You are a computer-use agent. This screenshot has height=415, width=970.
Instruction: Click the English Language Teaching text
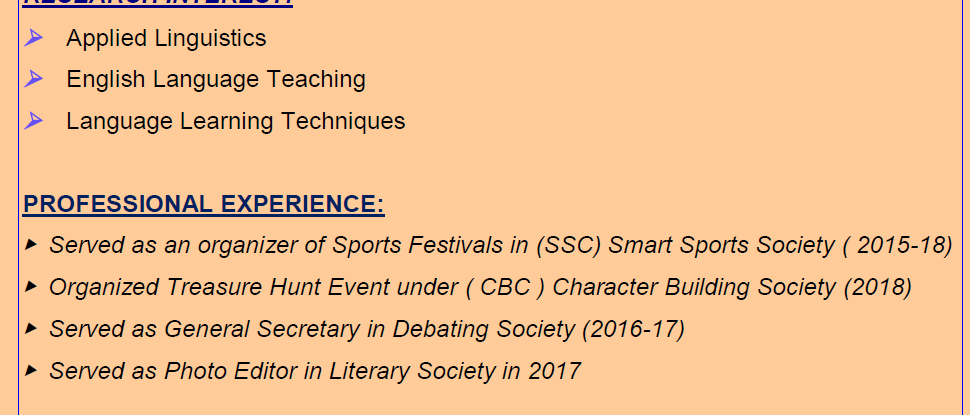pyautogui.click(x=216, y=79)
